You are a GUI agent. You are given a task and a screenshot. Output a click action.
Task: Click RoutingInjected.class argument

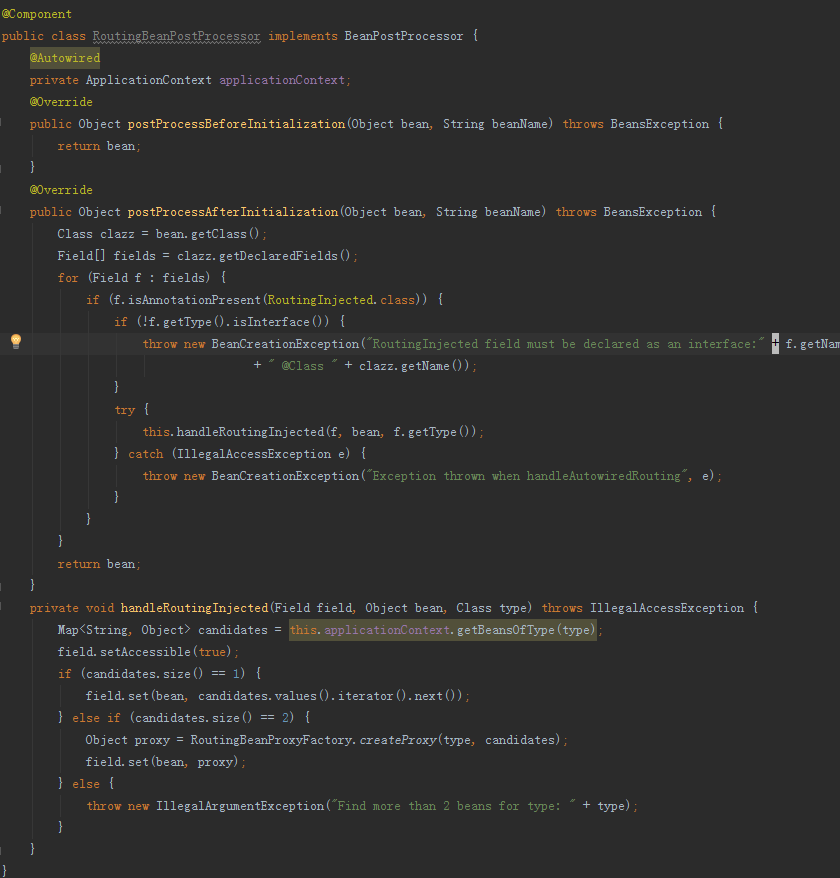point(341,300)
